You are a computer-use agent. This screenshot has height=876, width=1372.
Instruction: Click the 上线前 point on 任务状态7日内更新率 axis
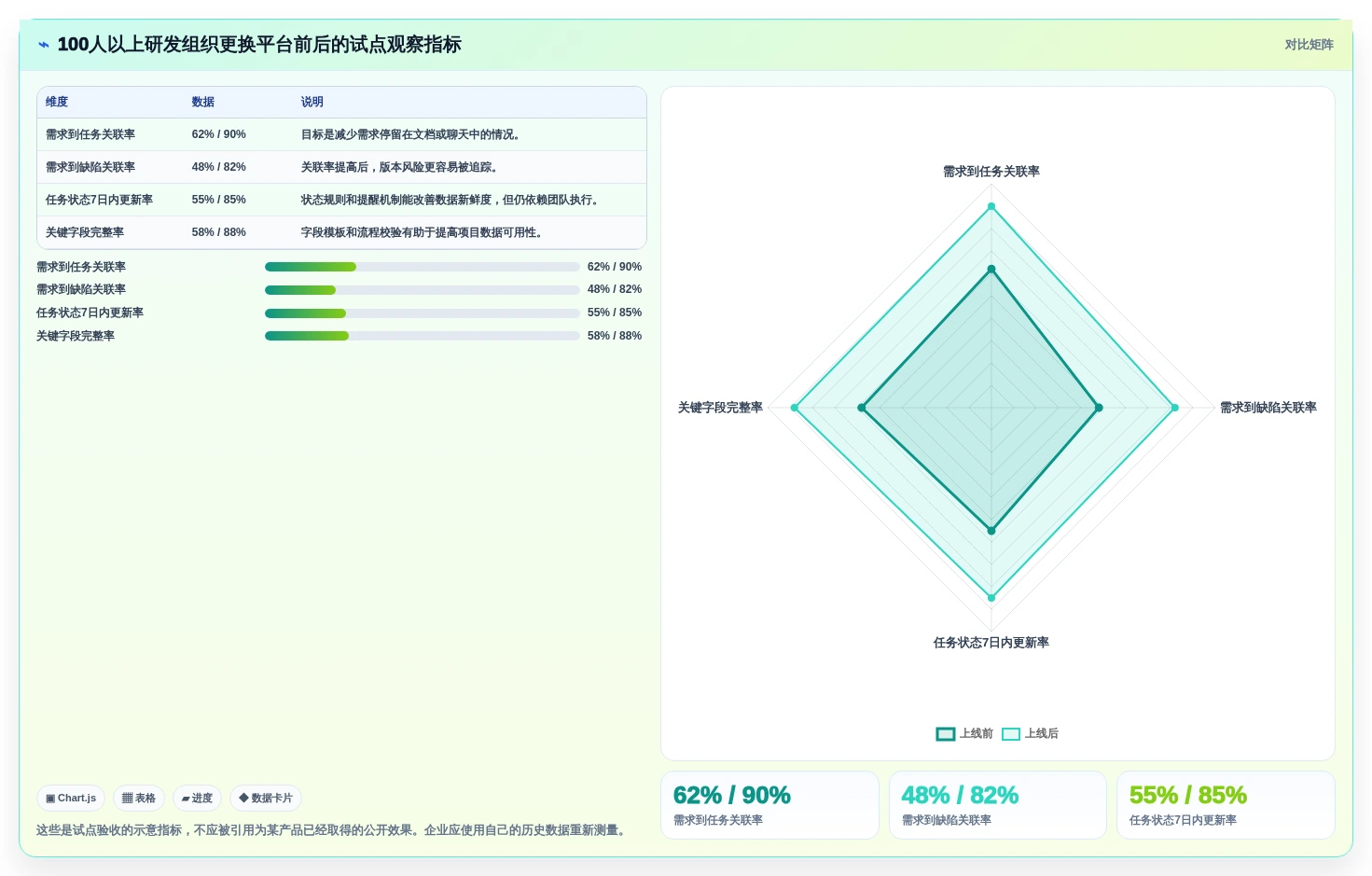click(991, 531)
